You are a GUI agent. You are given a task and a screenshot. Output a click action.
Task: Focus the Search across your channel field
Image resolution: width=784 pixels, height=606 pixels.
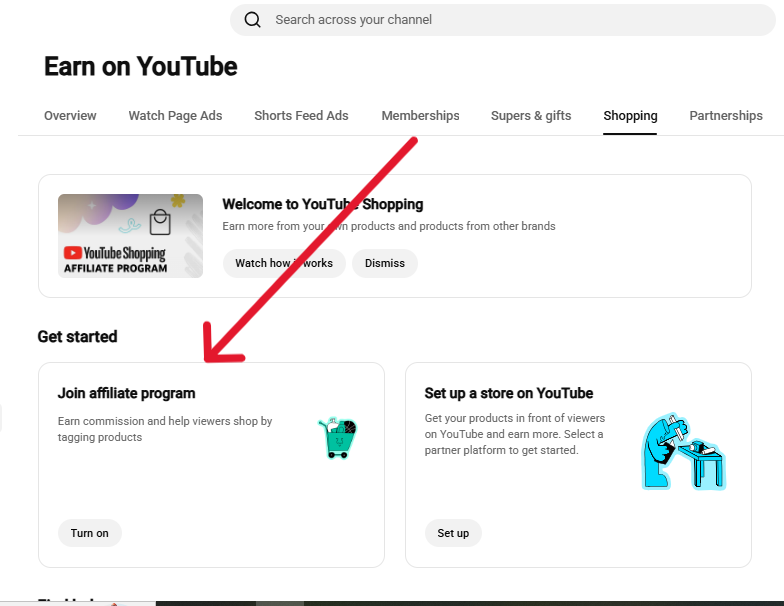(x=502, y=20)
